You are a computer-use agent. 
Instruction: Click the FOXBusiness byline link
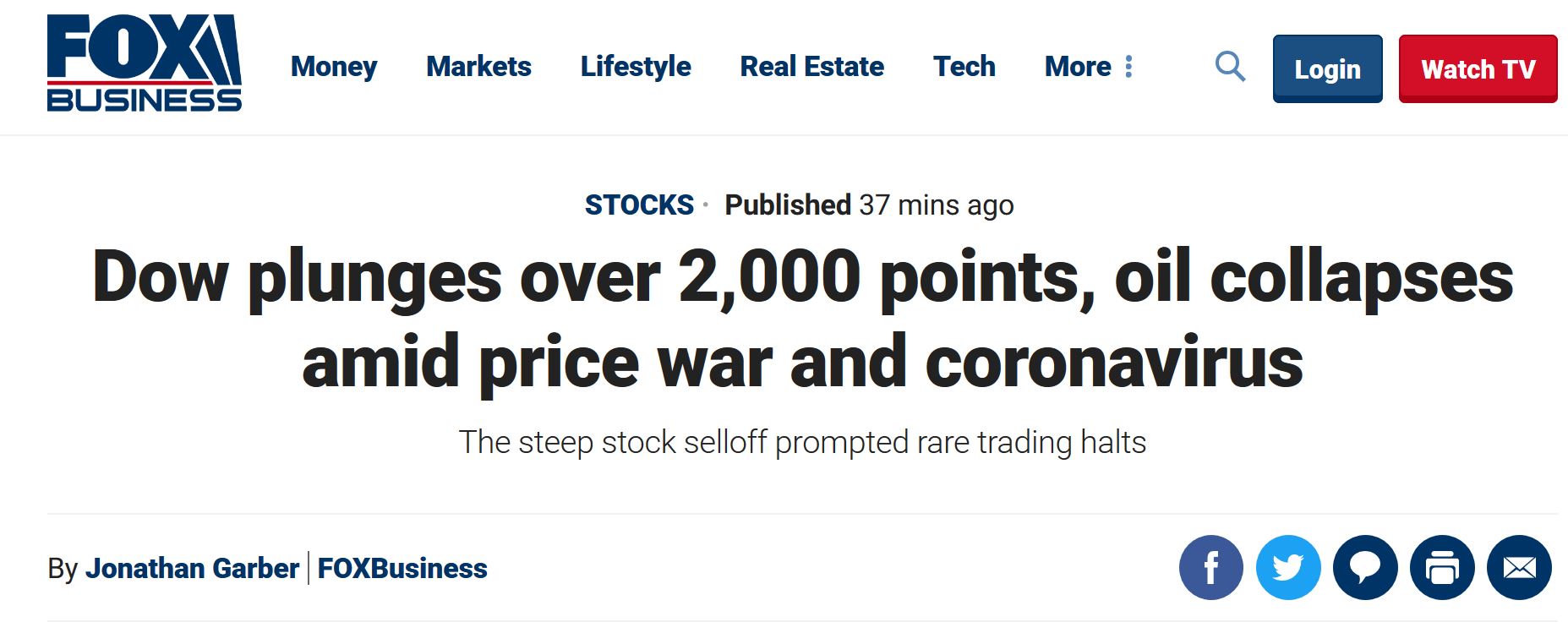[x=402, y=569]
